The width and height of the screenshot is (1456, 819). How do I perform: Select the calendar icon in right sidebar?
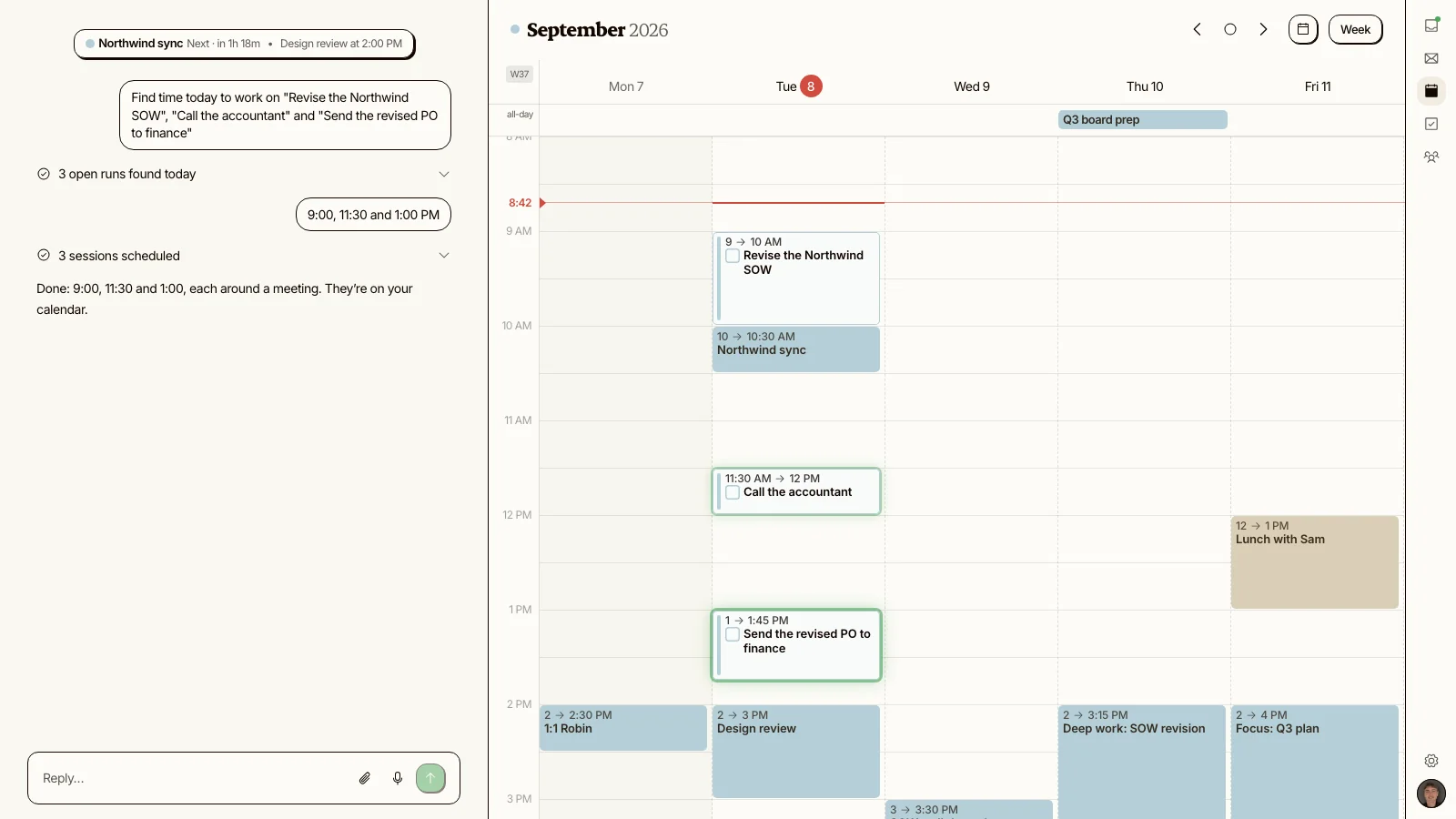[x=1431, y=91]
